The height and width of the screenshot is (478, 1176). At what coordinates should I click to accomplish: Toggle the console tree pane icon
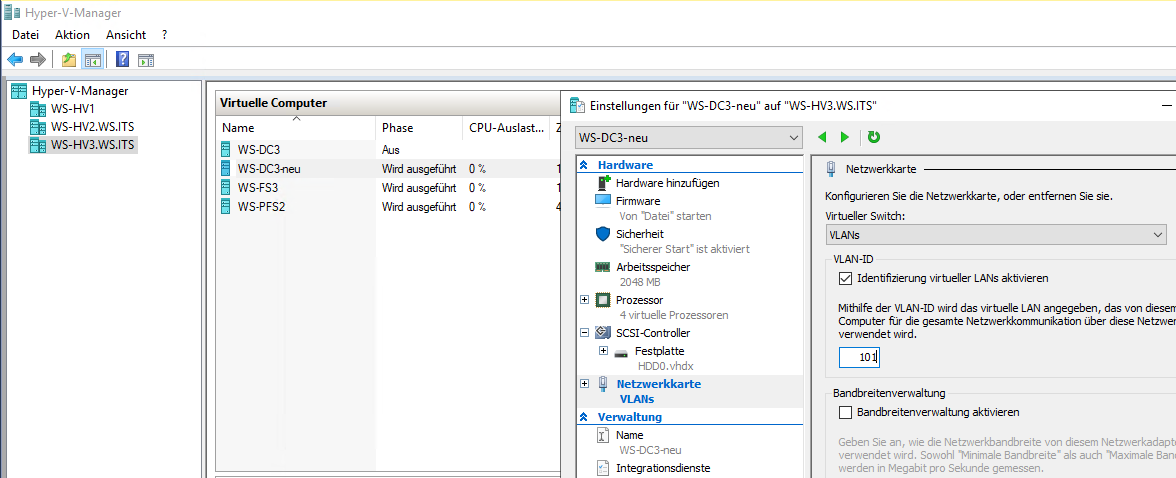coord(92,59)
